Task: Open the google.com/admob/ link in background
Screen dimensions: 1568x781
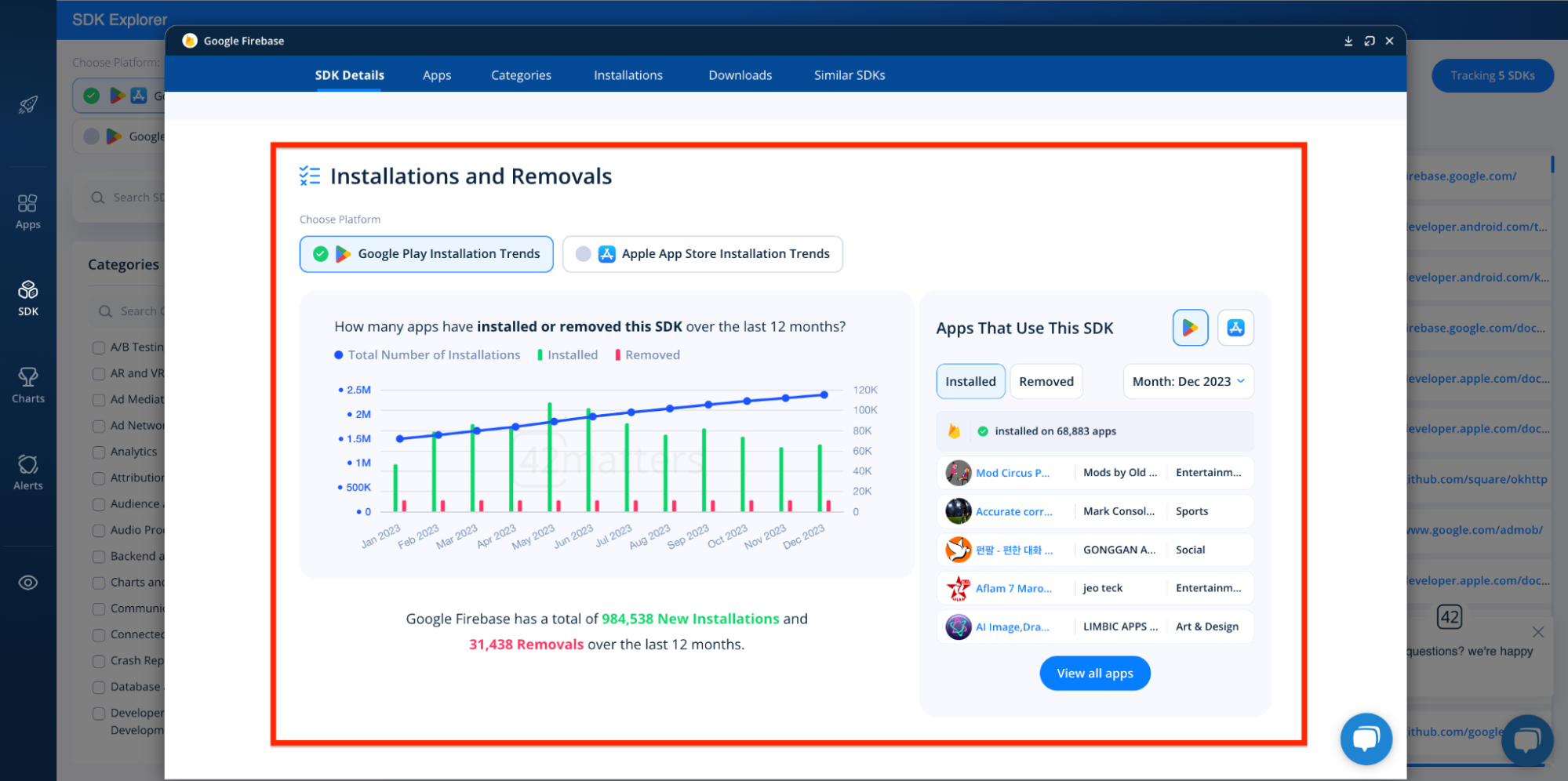Action: 1475,530
